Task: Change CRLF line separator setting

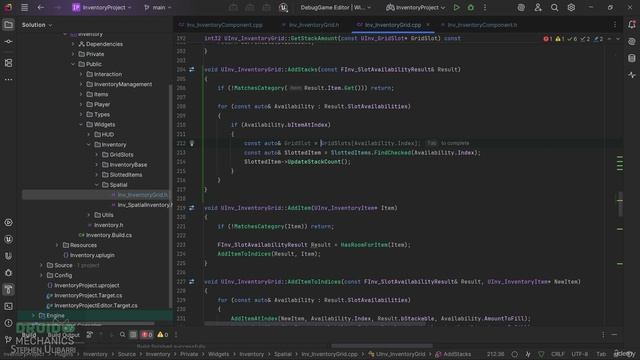Action: coord(558,354)
